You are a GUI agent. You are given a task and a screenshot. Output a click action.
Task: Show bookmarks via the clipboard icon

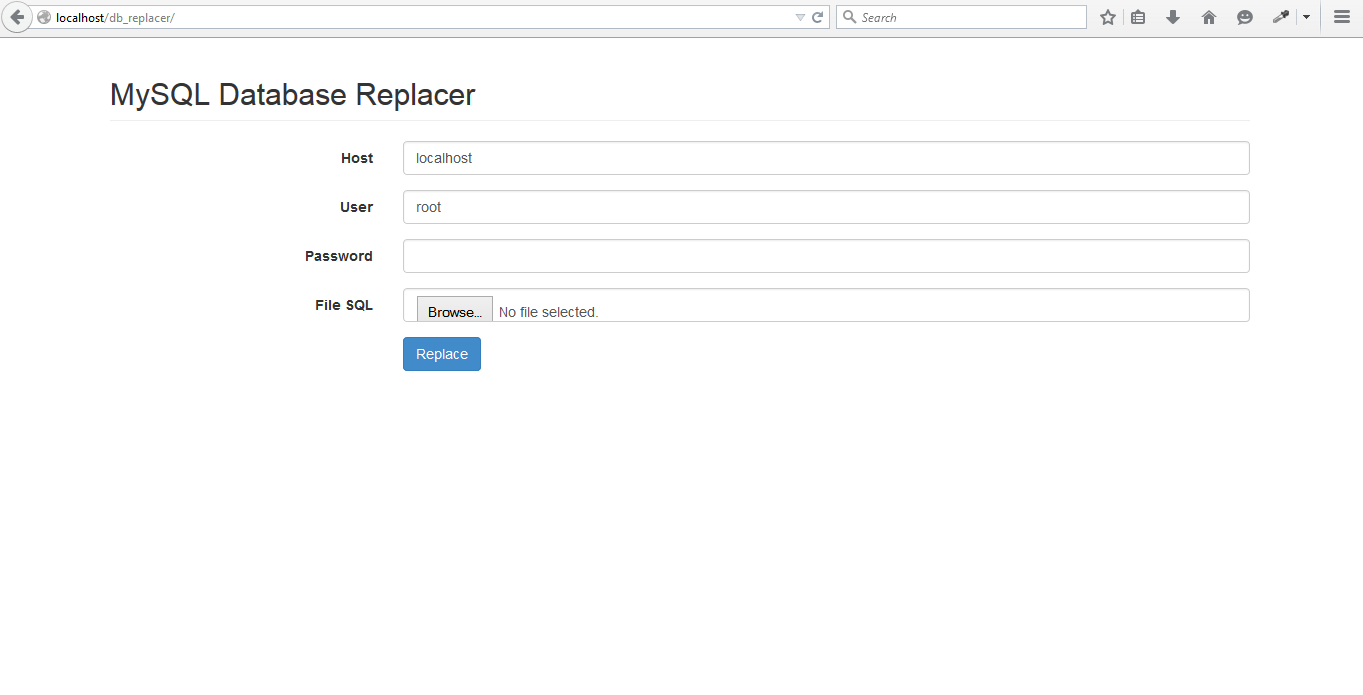(1137, 17)
